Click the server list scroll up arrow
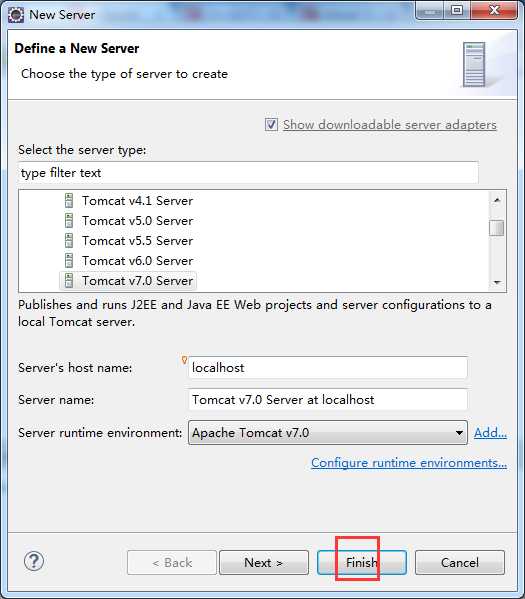Screen dimensions: 525x599 (497, 200)
